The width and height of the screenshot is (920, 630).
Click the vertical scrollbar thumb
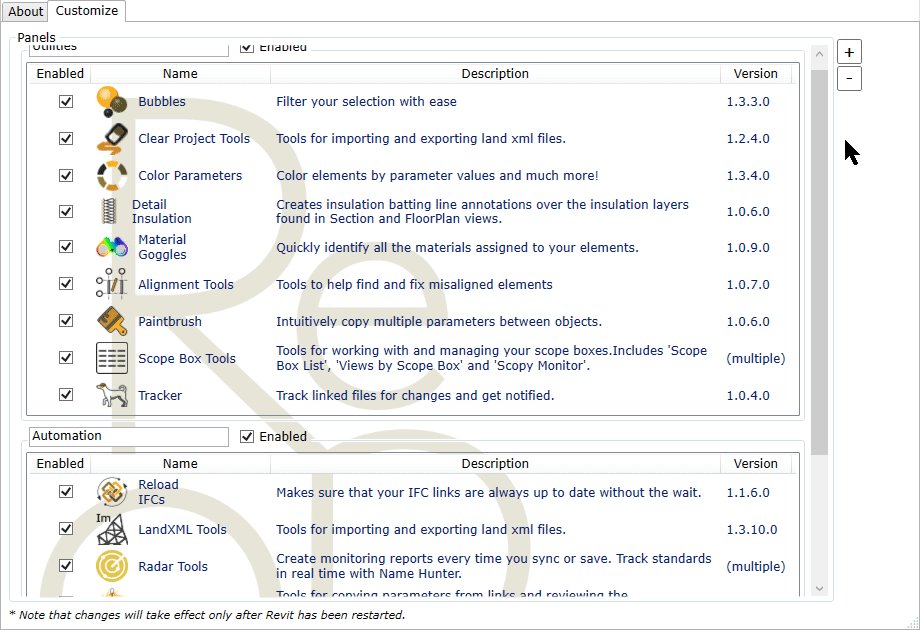coord(819,262)
